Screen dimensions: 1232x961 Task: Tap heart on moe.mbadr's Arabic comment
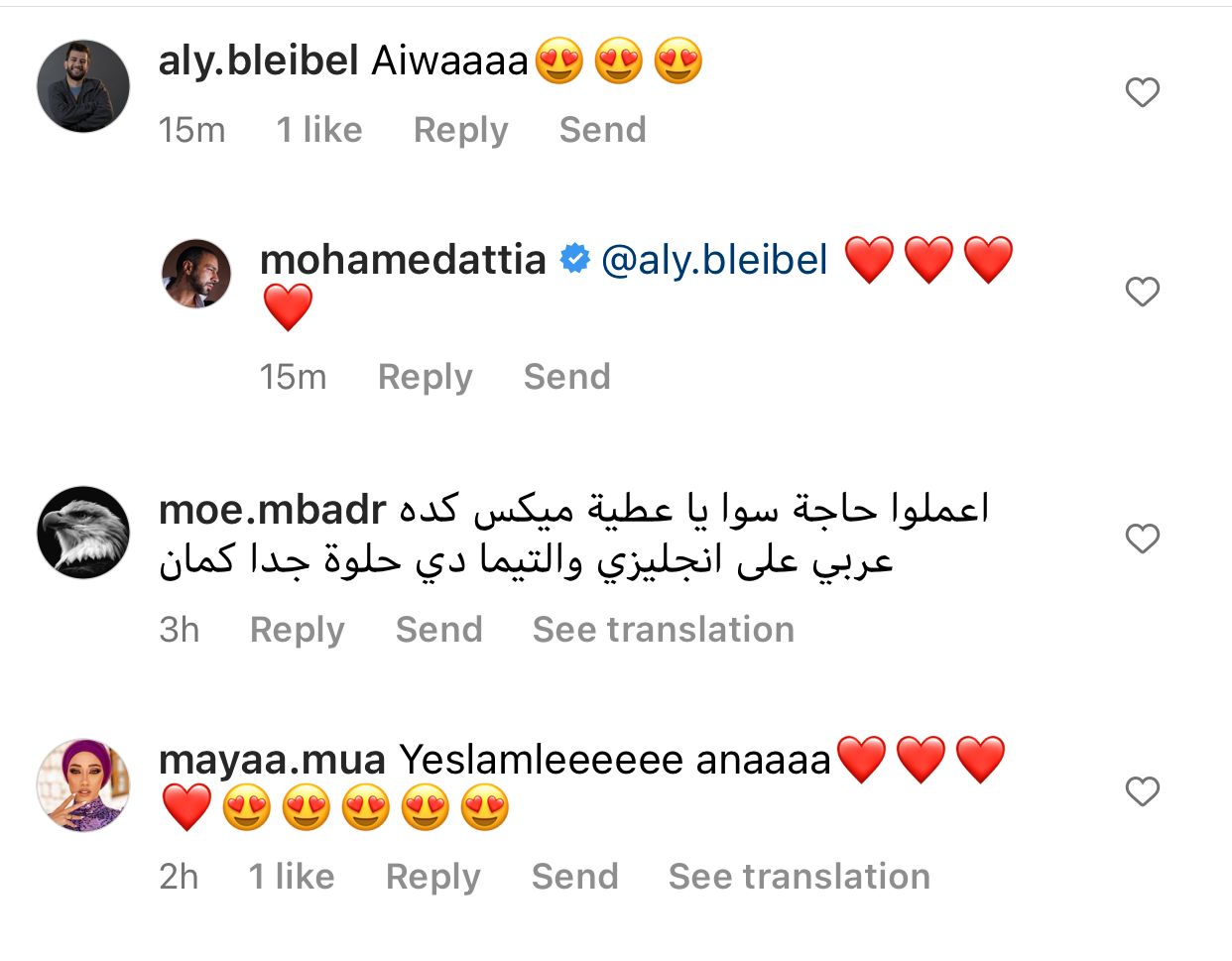click(x=1143, y=539)
